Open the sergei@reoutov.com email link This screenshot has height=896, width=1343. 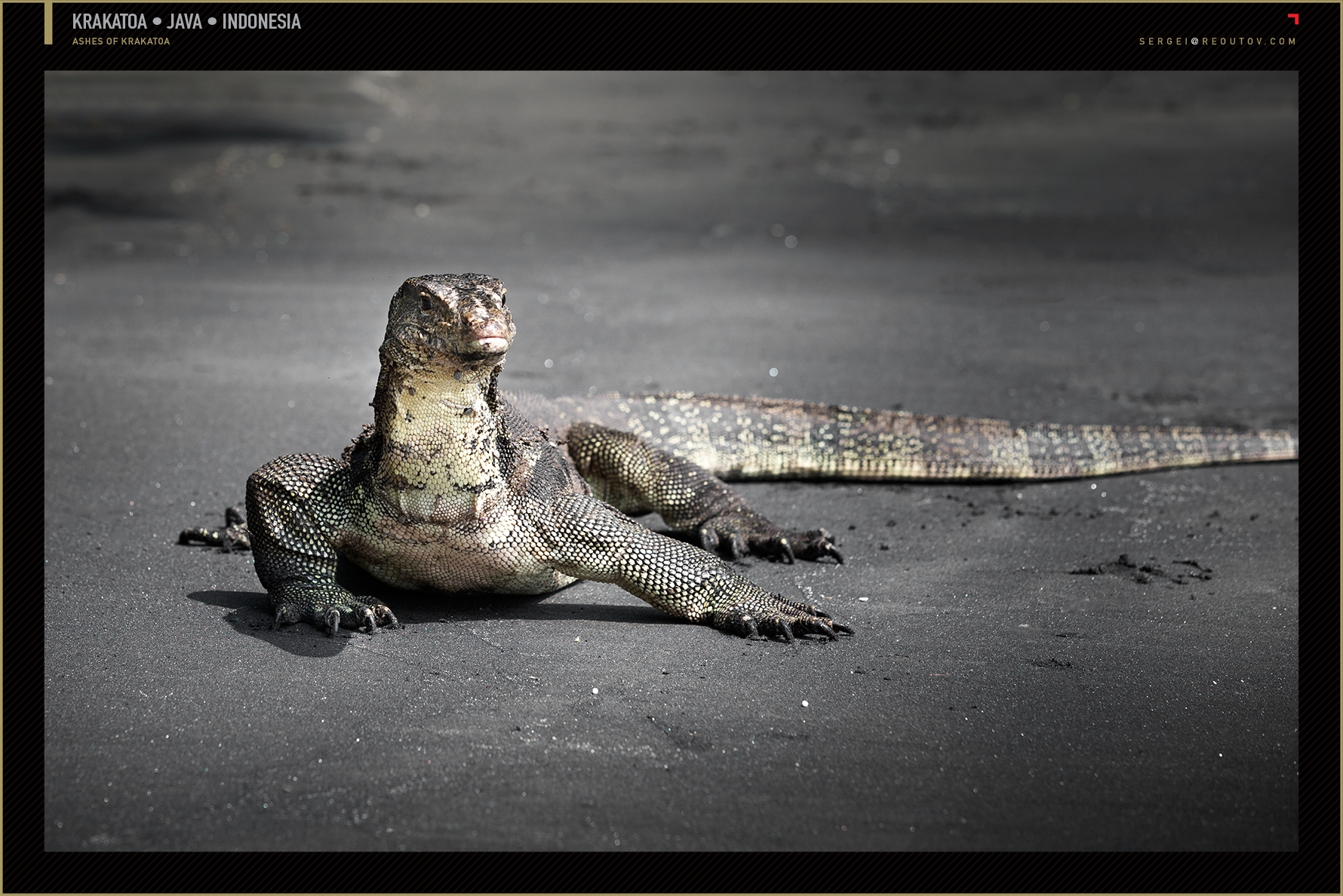[x=1217, y=41]
